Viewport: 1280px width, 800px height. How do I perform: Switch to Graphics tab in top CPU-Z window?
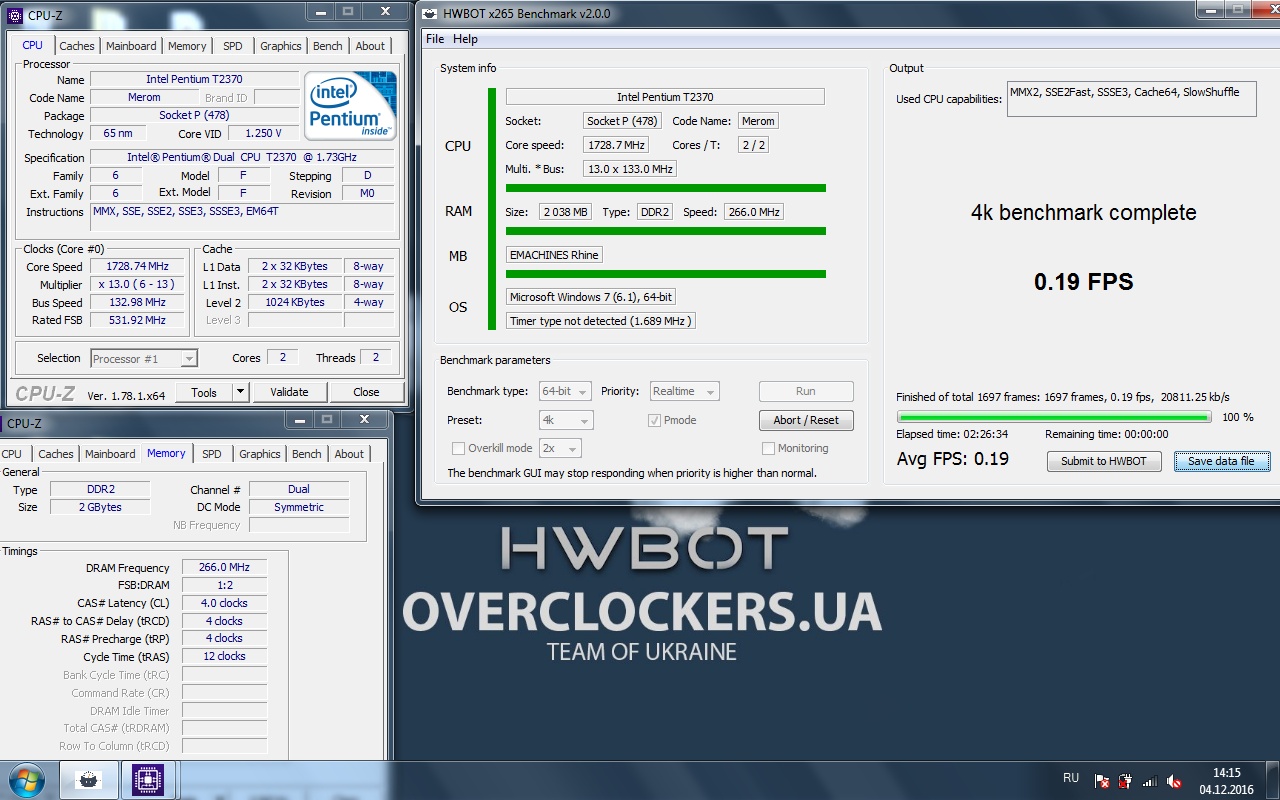[280, 46]
